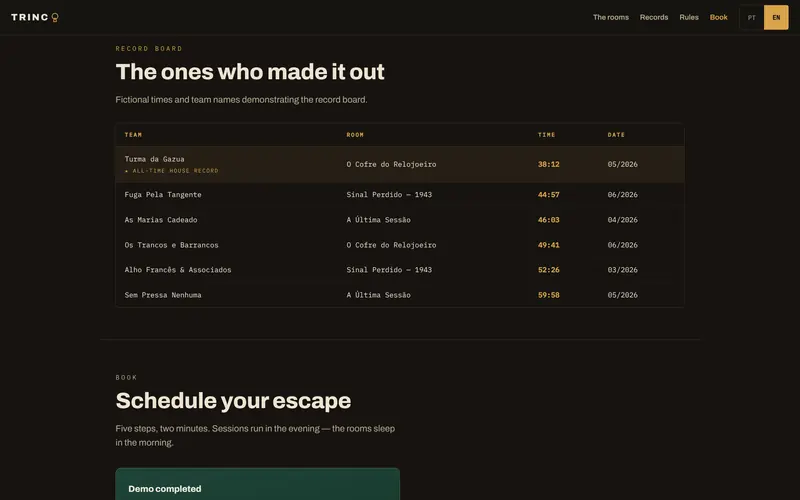The width and height of the screenshot is (800, 500).
Task: Click the date 03/2026
Action: pos(622,270)
